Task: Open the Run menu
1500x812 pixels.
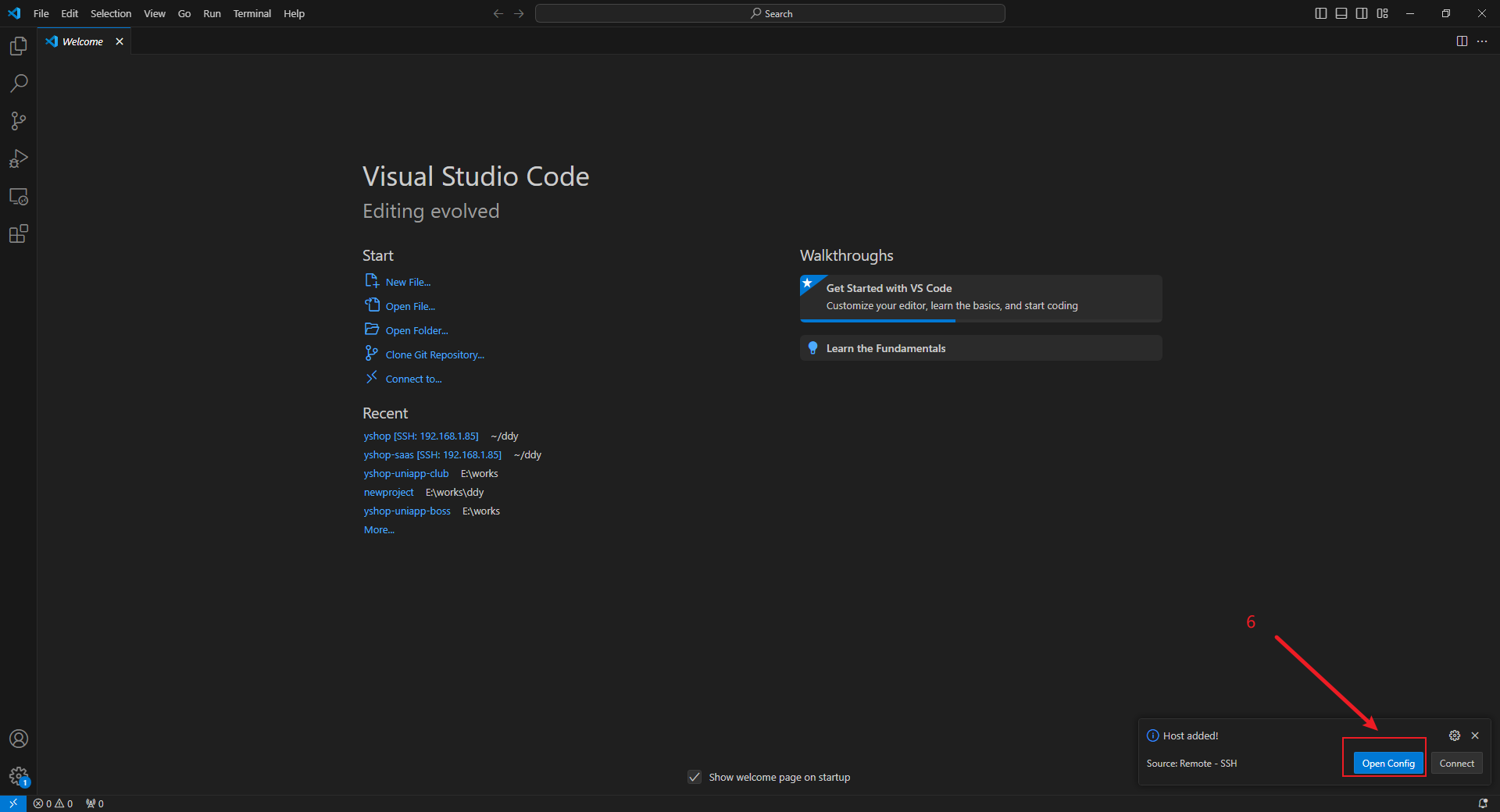Action: 212,13
